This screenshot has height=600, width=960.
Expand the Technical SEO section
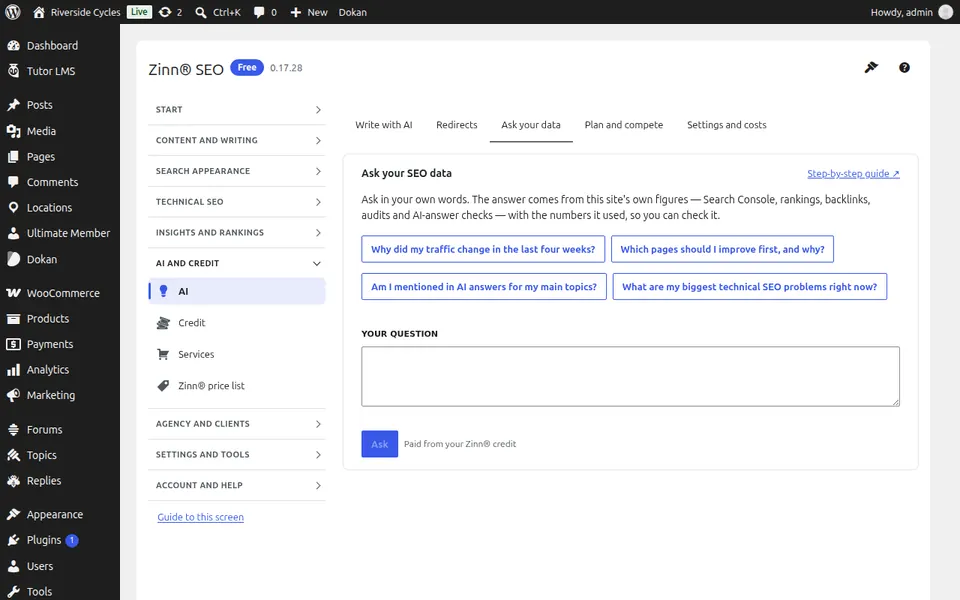point(237,201)
